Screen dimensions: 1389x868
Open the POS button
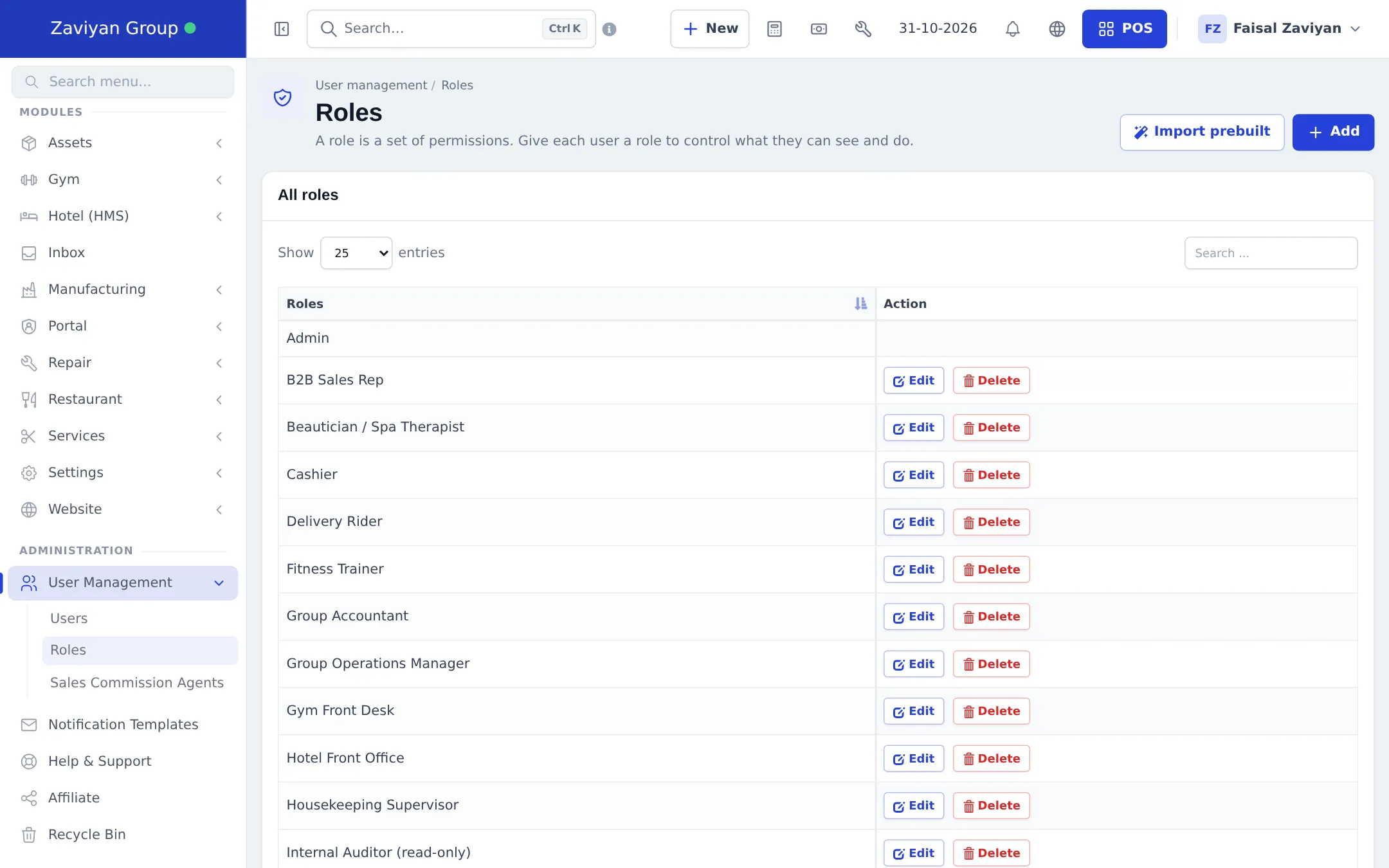coord(1124,29)
